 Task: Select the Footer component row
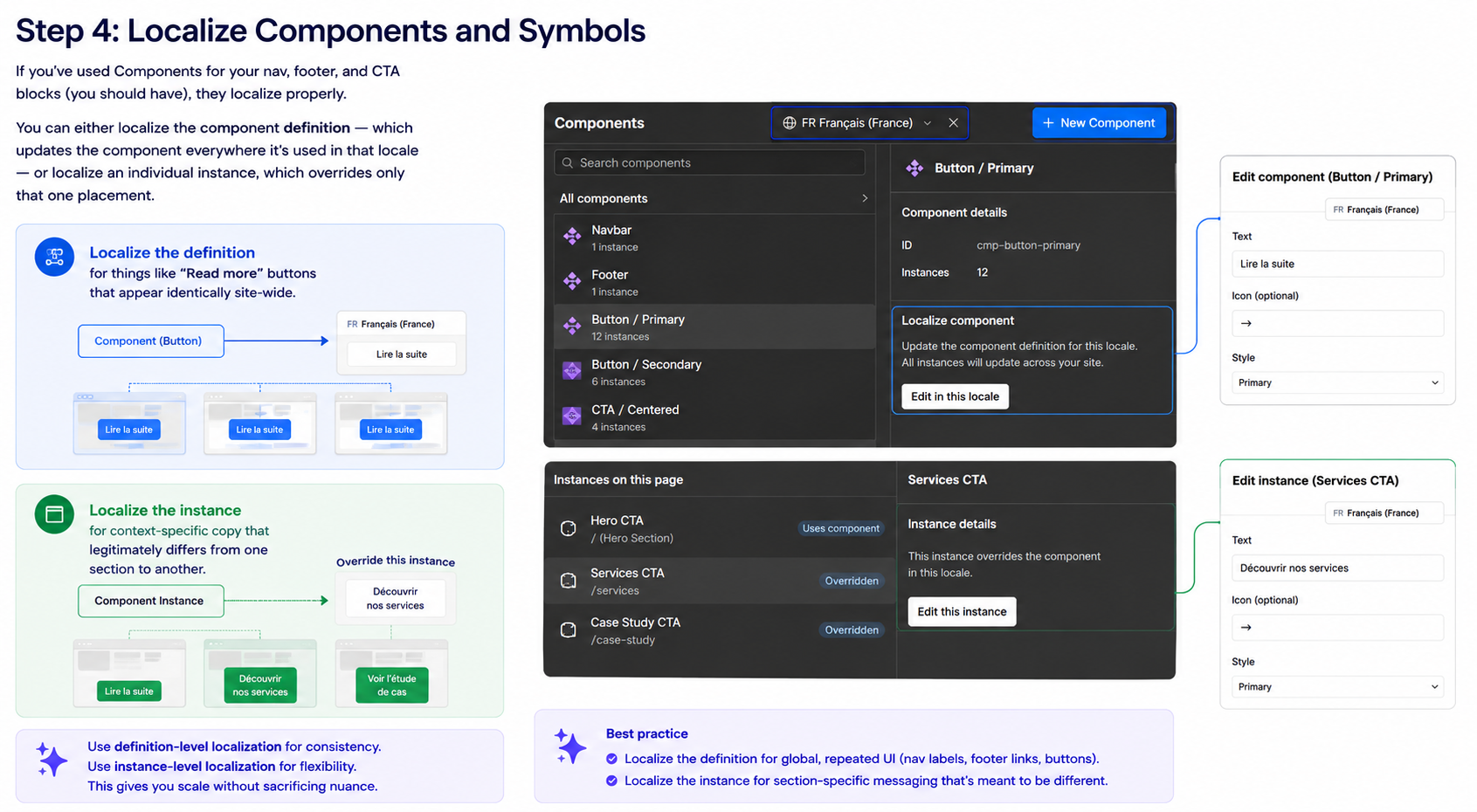click(x=714, y=282)
